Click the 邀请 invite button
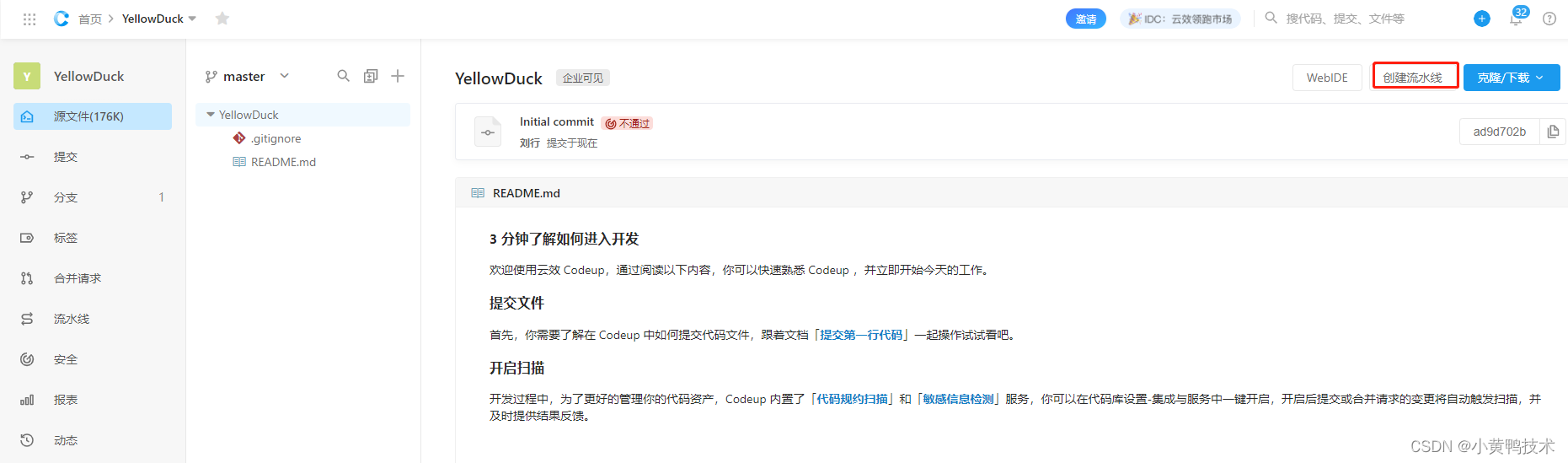The height and width of the screenshot is (463, 1568). click(1086, 19)
